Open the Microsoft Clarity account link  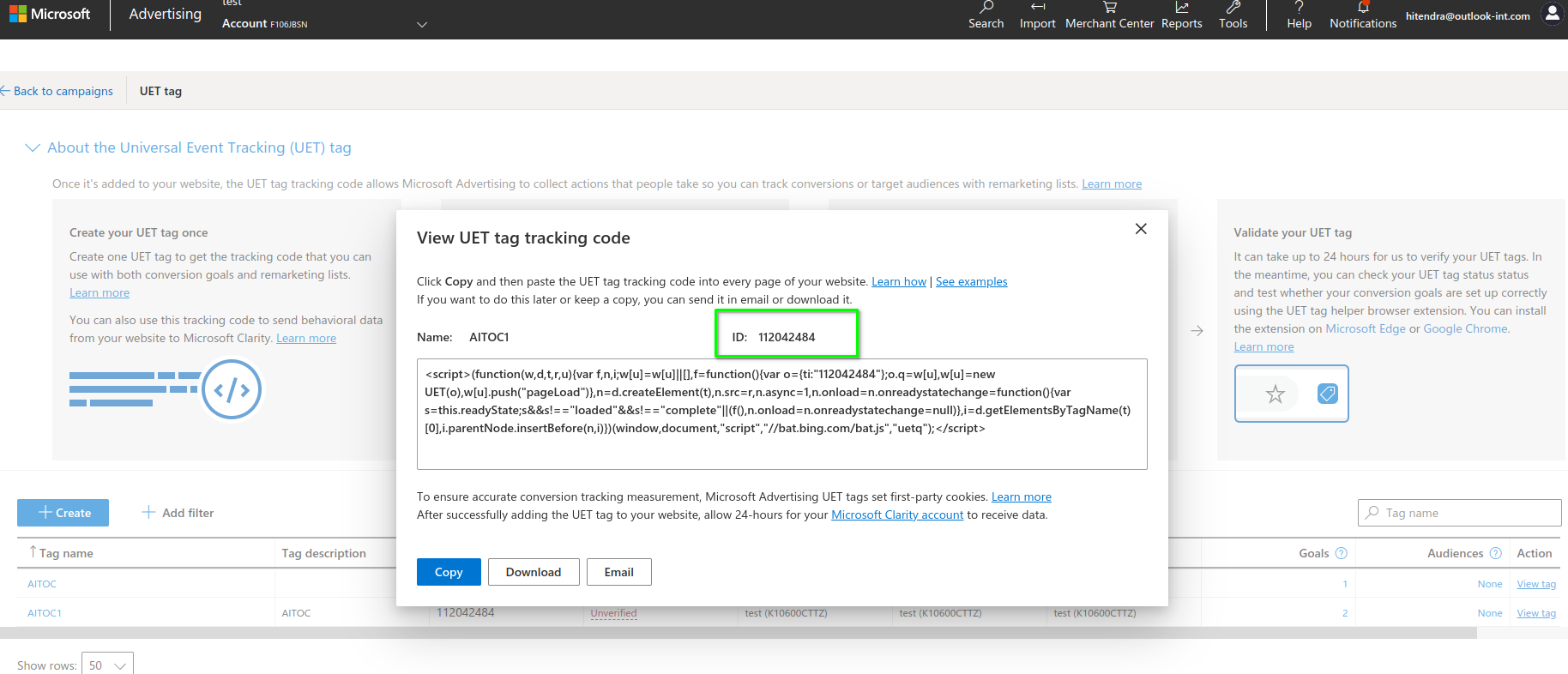897,515
